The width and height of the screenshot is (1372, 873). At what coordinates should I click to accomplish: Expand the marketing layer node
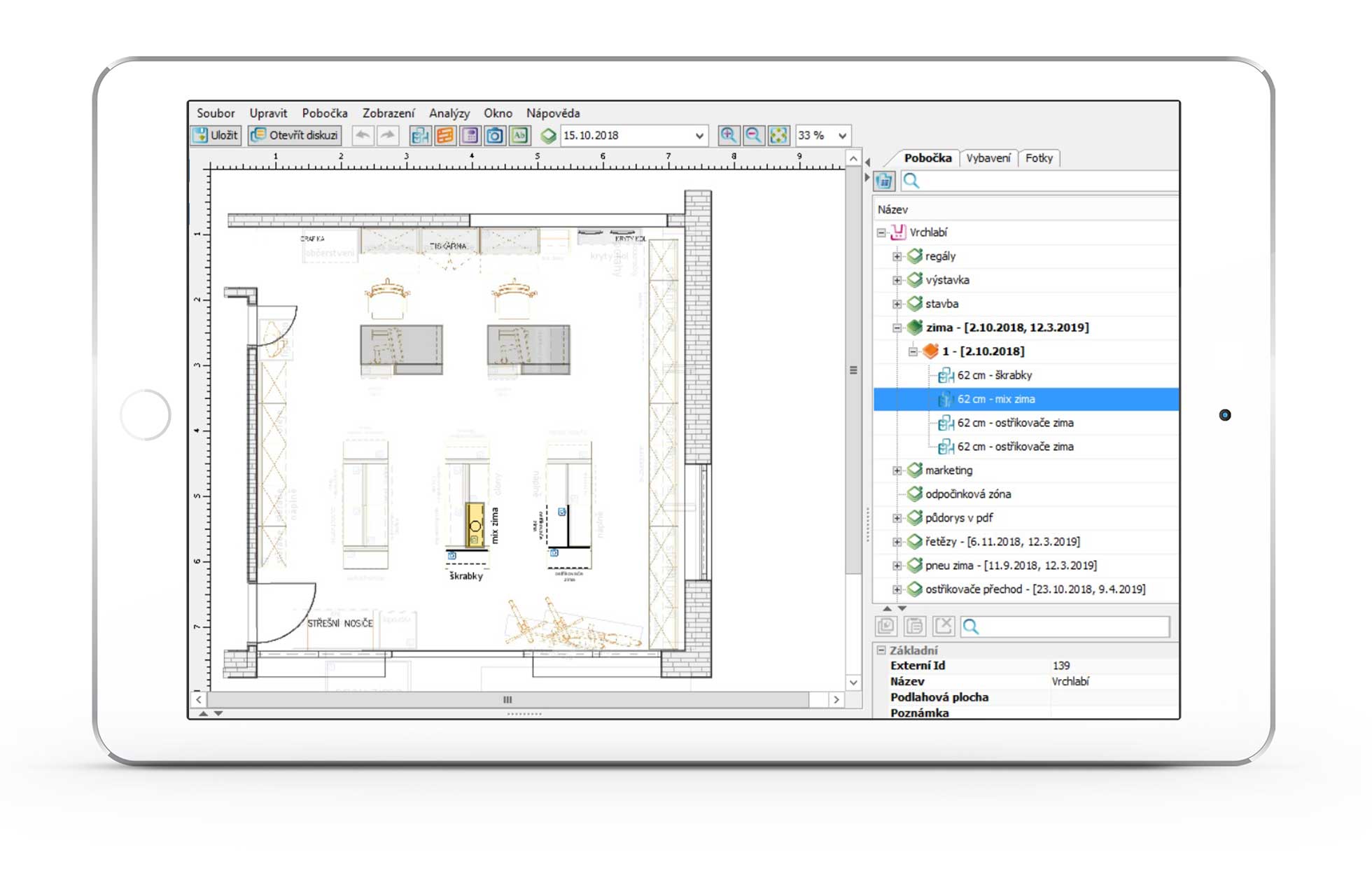897,470
